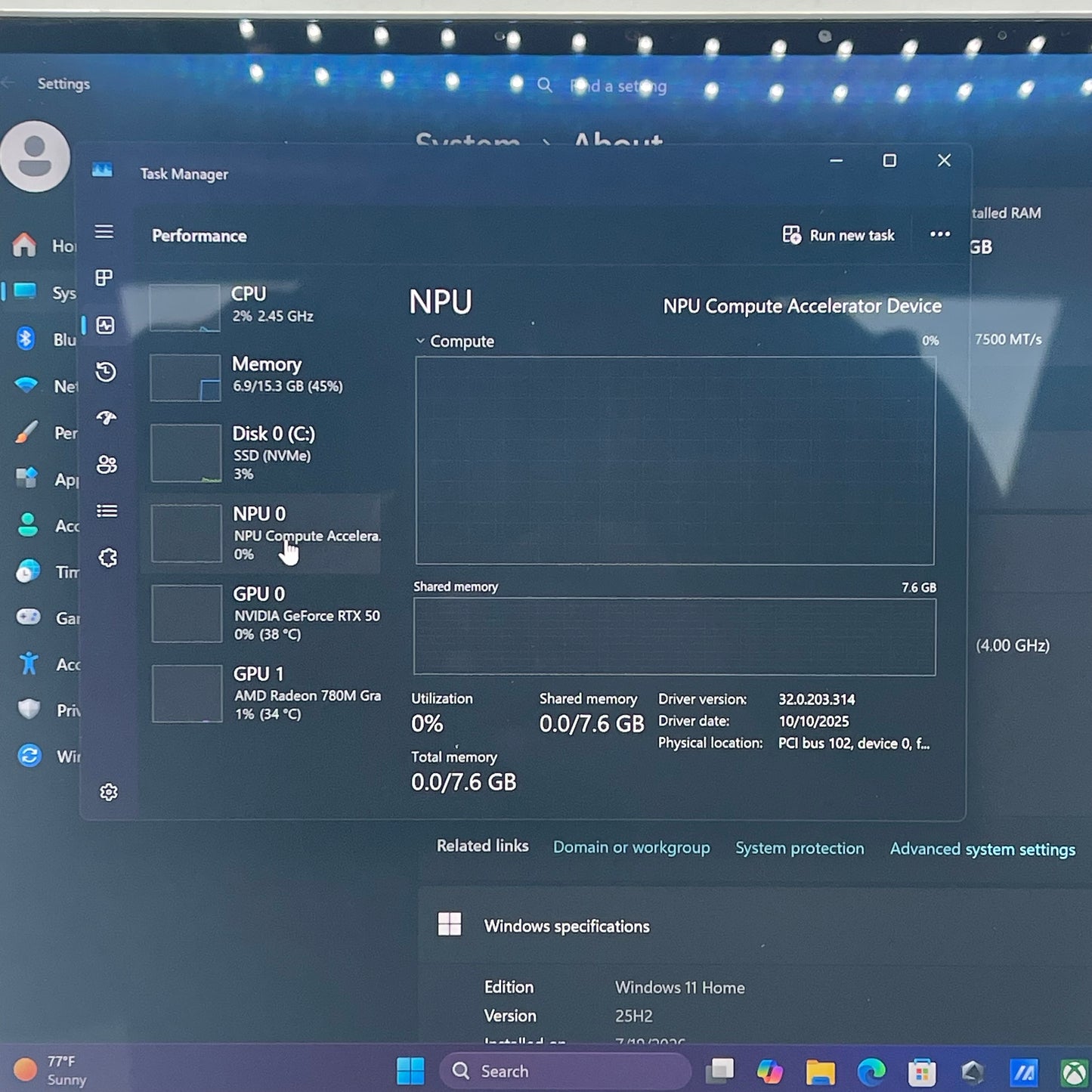Open the weather widget showing 77°F Sunny

click(x=51, y=1070)
